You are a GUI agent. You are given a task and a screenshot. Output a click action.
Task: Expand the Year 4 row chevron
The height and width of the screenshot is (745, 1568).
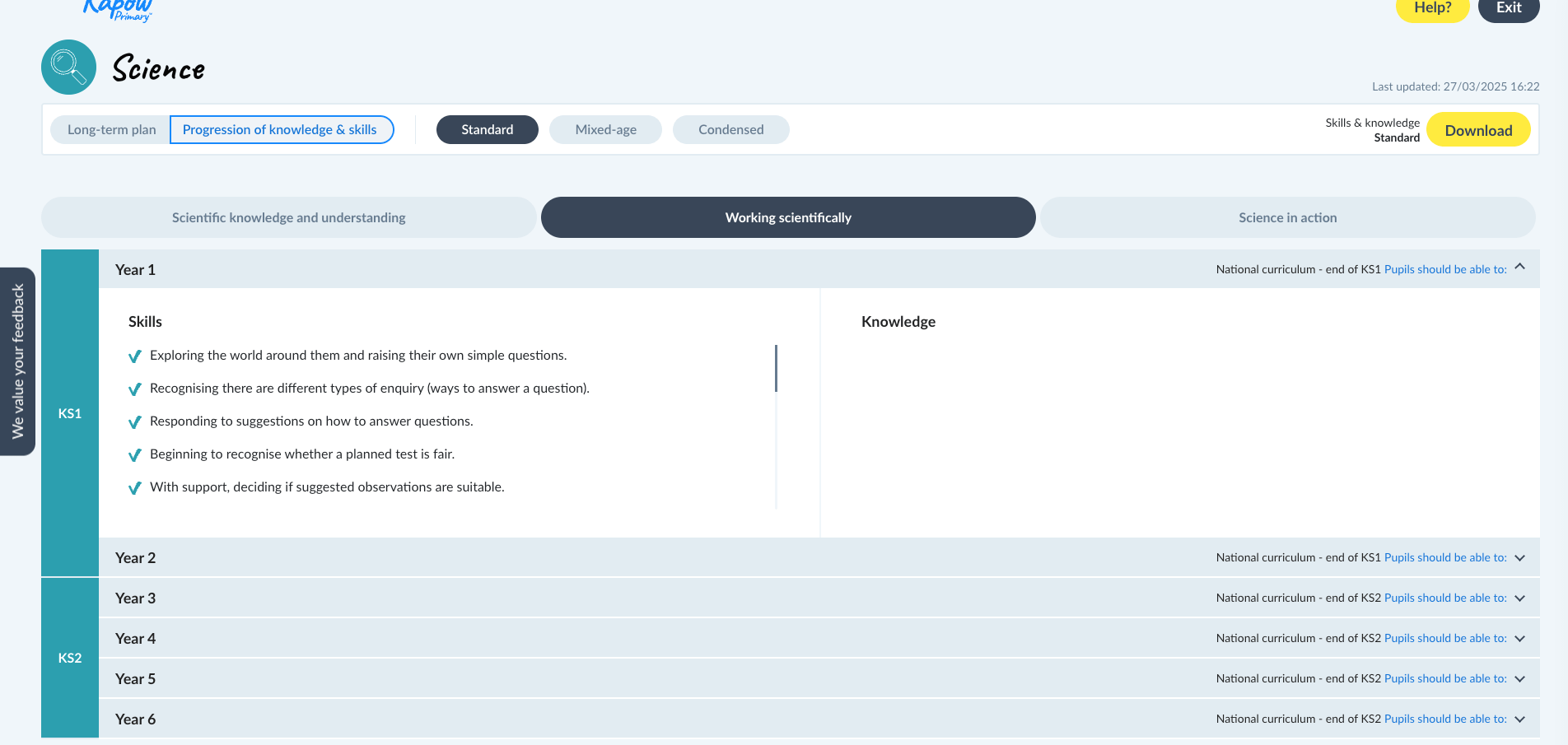(1519, 639)
